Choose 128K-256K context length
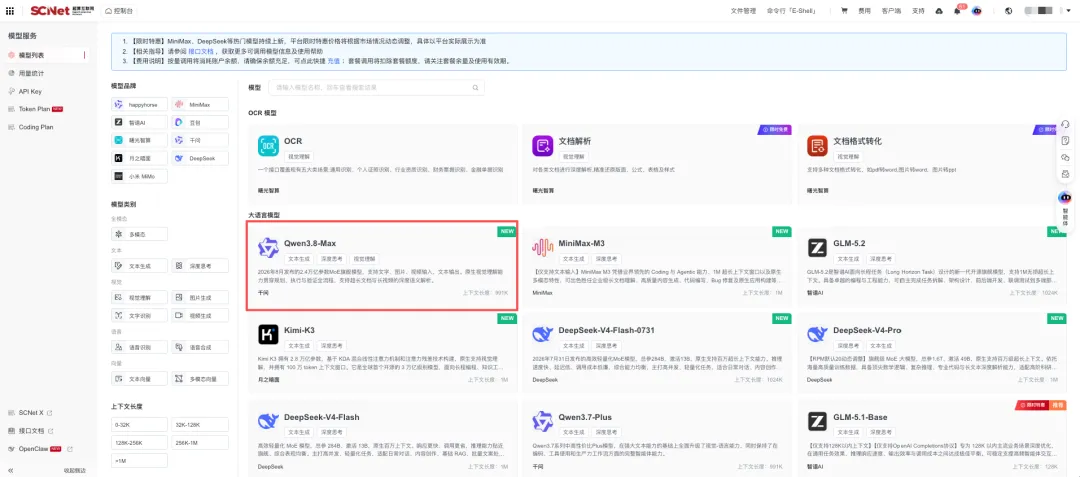This screenshot has width=1080, height=477. pyautogui.click(x=139, y=443)
